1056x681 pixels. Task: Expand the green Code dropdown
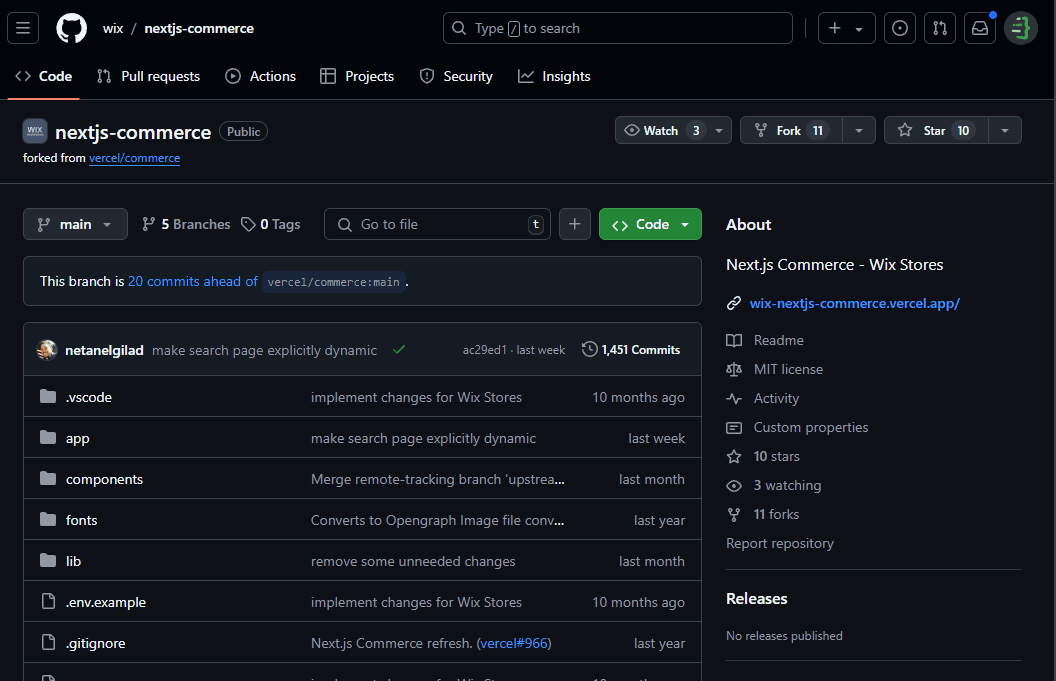685,224
